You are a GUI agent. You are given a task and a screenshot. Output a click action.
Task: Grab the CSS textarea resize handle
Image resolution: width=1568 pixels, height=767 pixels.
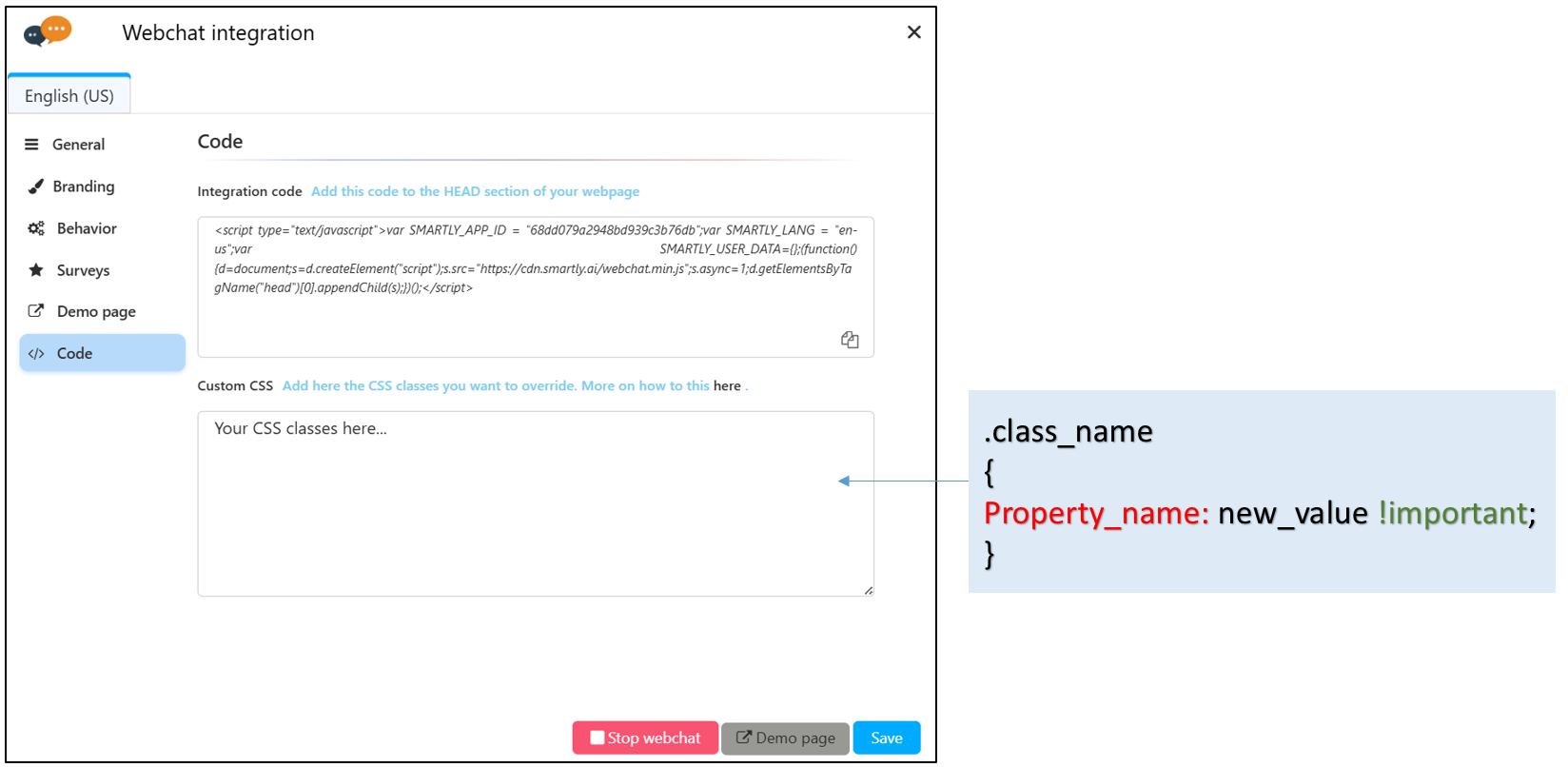click(x=869, y=591)
